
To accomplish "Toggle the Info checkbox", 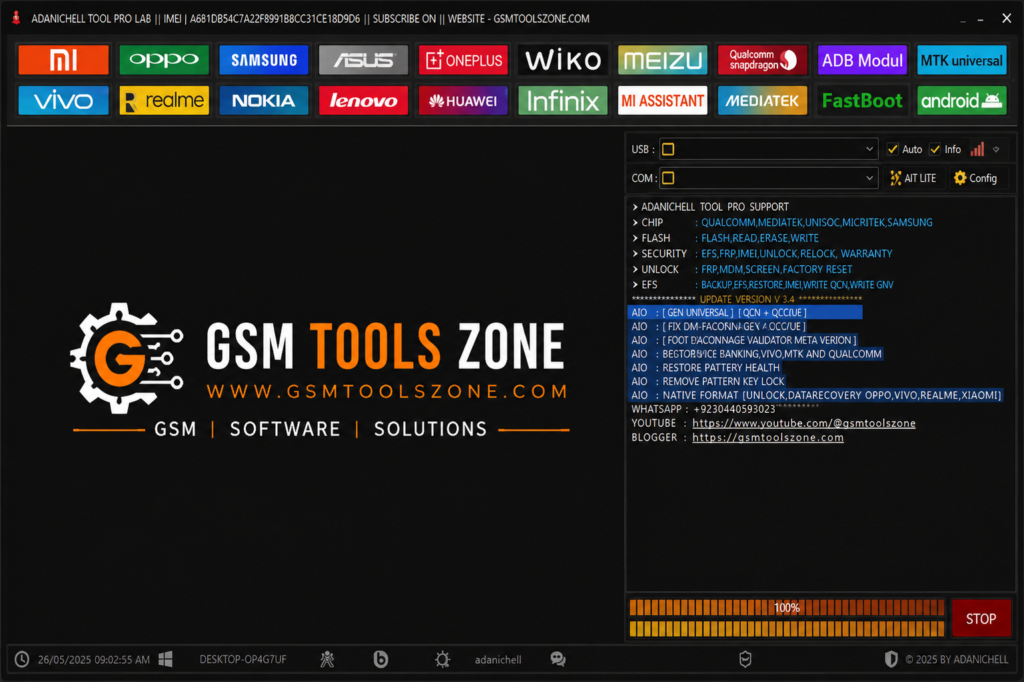I will [935, 149].
